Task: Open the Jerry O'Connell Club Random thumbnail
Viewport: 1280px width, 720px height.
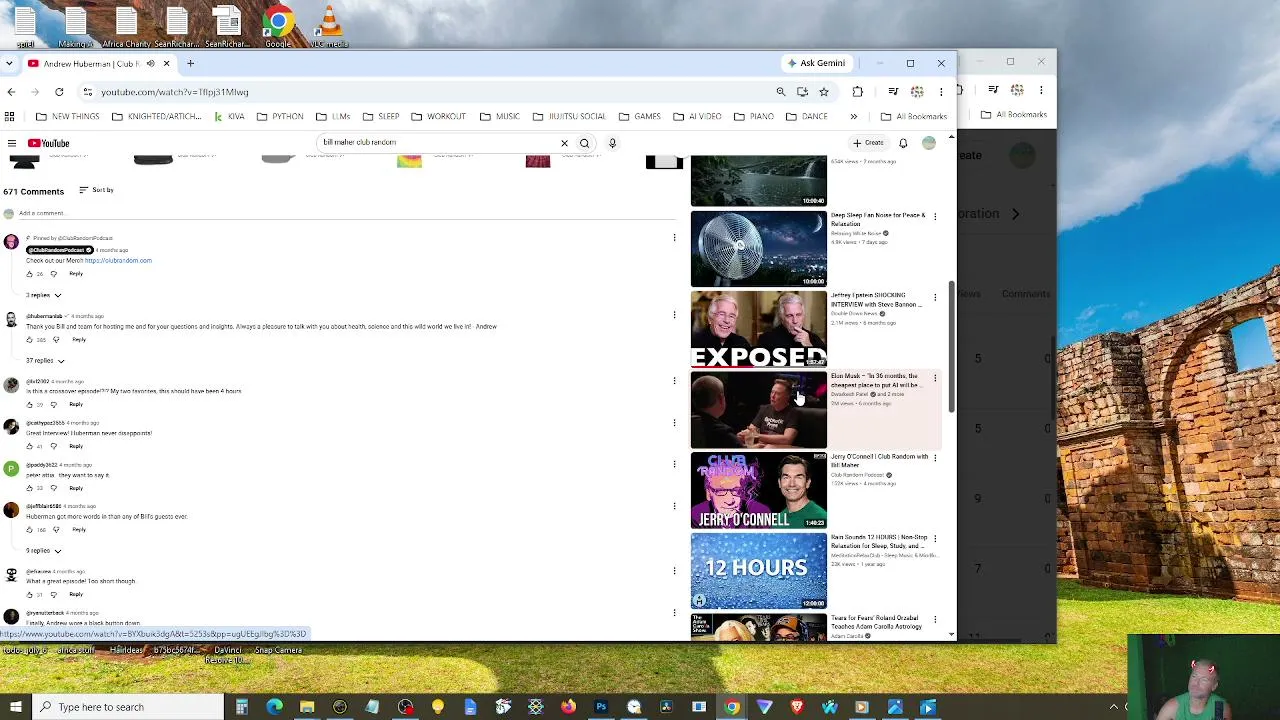Action: pos(759,490)
